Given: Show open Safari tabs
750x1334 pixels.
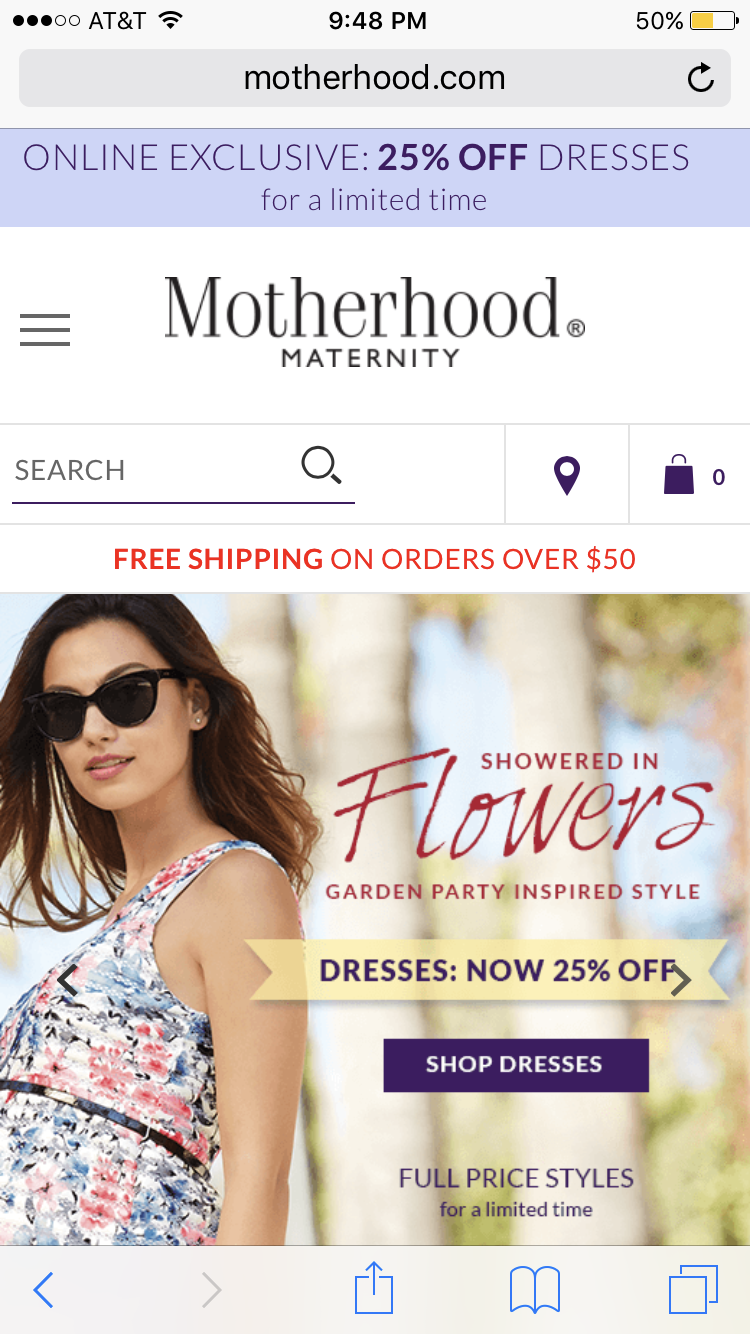Looking at the screenshot, I should [693, 1289].
